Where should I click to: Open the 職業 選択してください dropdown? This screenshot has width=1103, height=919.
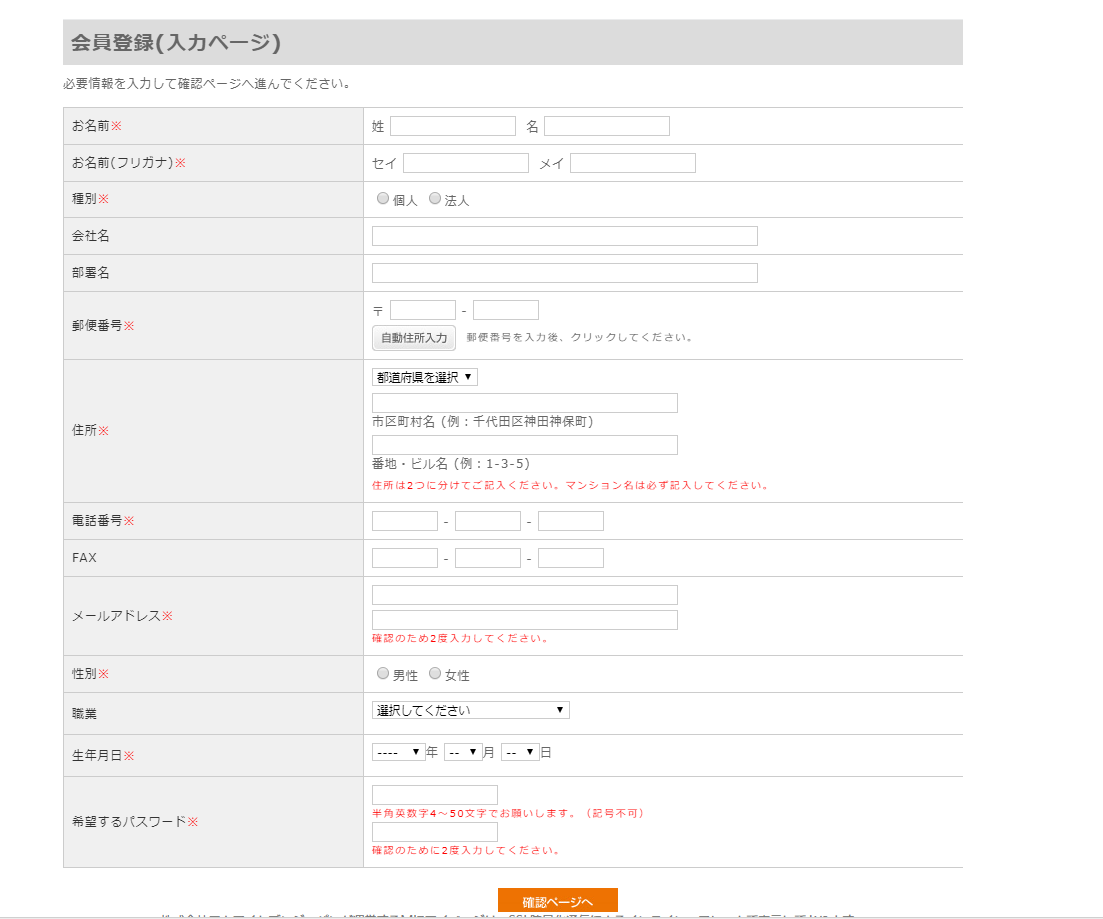click(x=471, y=710)
